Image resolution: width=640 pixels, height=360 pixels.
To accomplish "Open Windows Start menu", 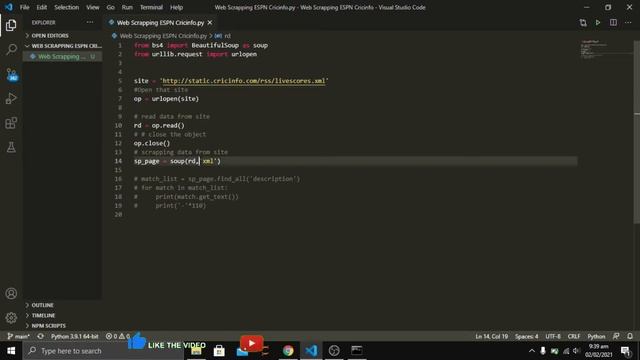I will (x=11, y=351).
